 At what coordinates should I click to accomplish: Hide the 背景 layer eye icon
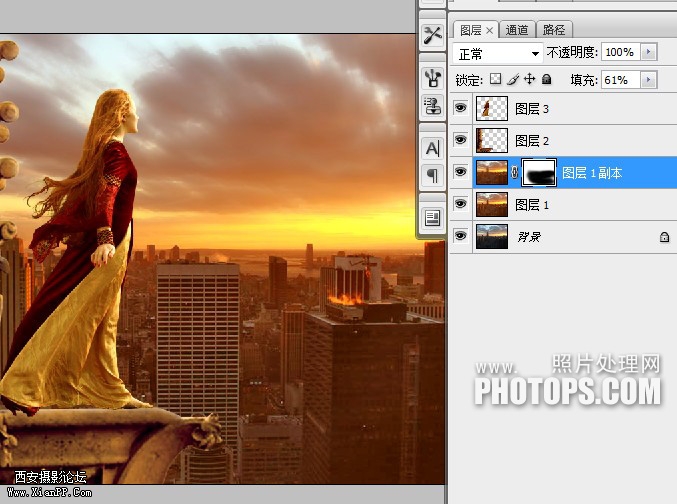(x=461, y=236)
